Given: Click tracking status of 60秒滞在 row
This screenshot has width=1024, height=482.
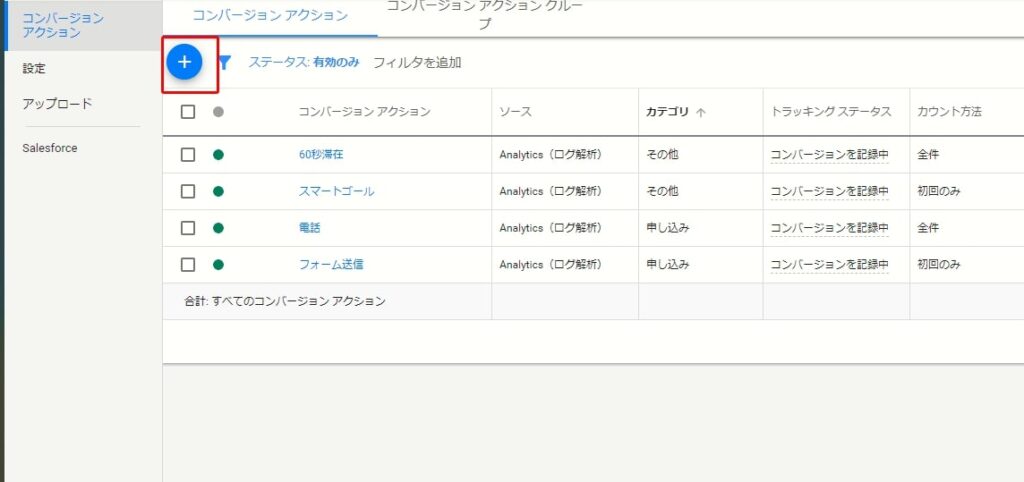Looking at the screenshot, I should point(829,155).
